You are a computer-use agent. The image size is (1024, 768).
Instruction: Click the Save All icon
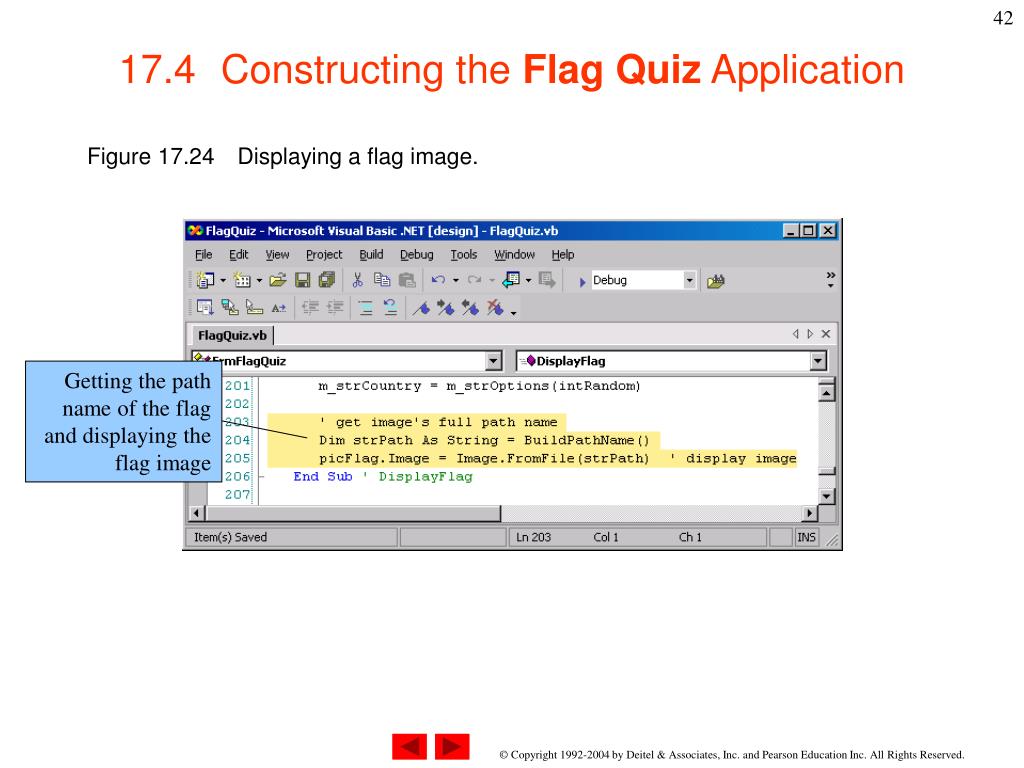click(327, 280)
